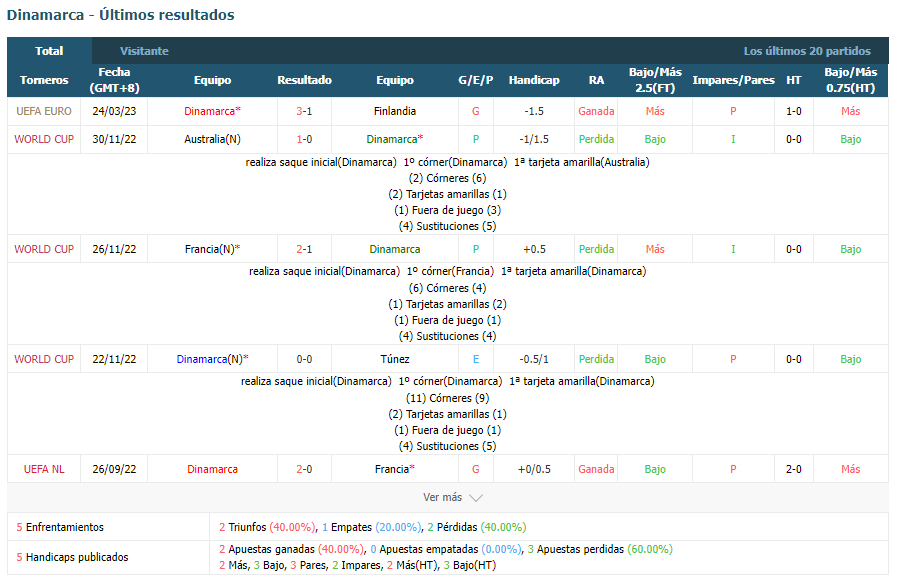Click the '2 Triunfos (40.00%)' summary text
The image size is (901, 583).
(x=267, y=527)
